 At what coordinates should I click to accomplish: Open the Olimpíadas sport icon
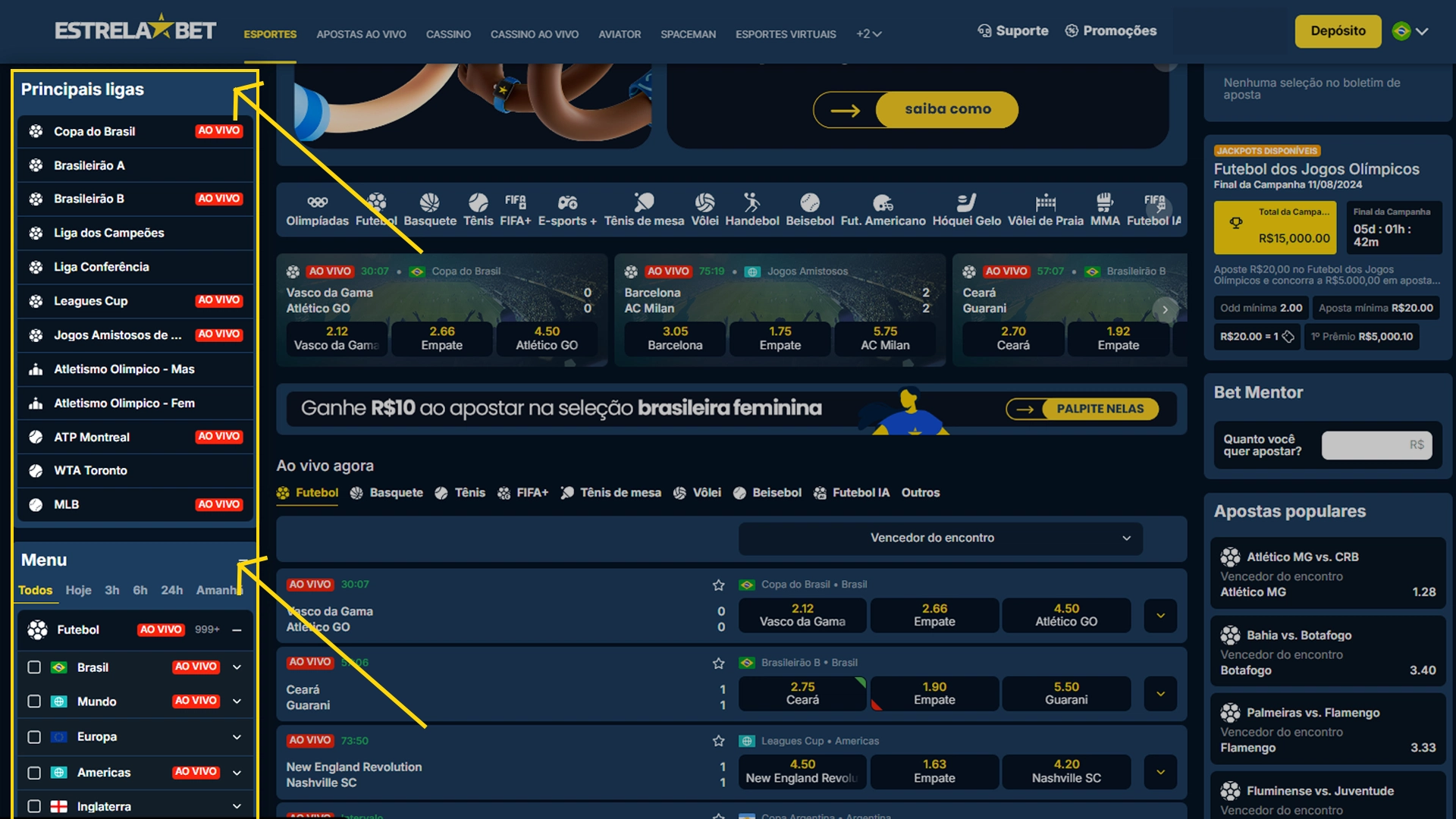317,209
